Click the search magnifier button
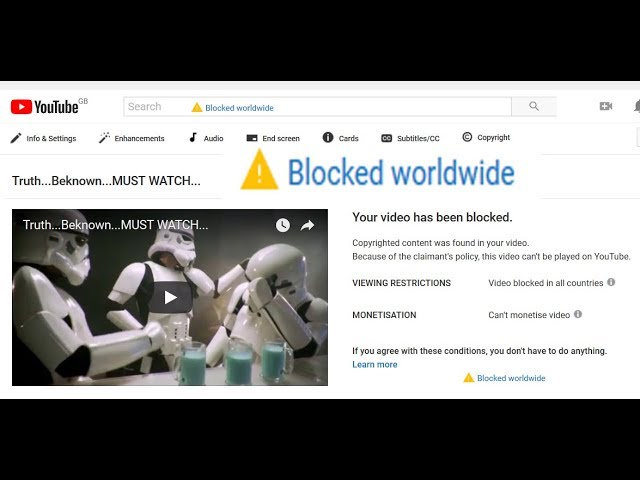The height and width of the screenshot is (480, 640). 534,107
